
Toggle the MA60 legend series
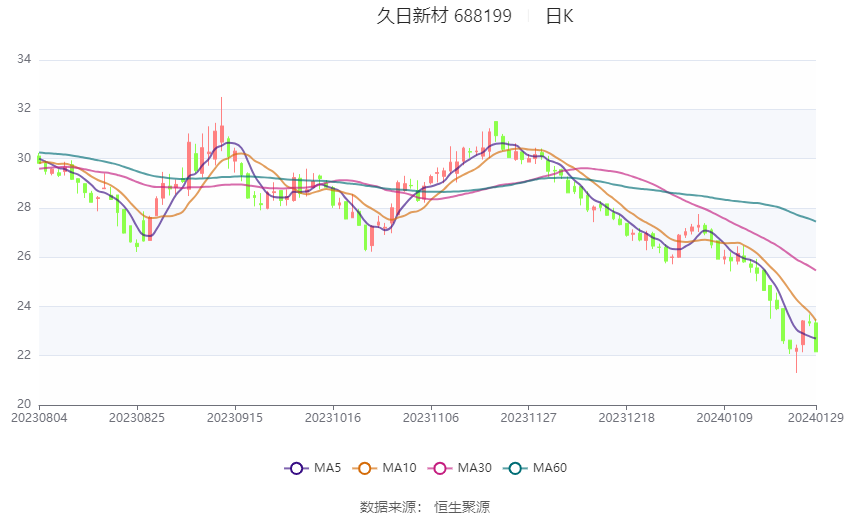point(535,468)
